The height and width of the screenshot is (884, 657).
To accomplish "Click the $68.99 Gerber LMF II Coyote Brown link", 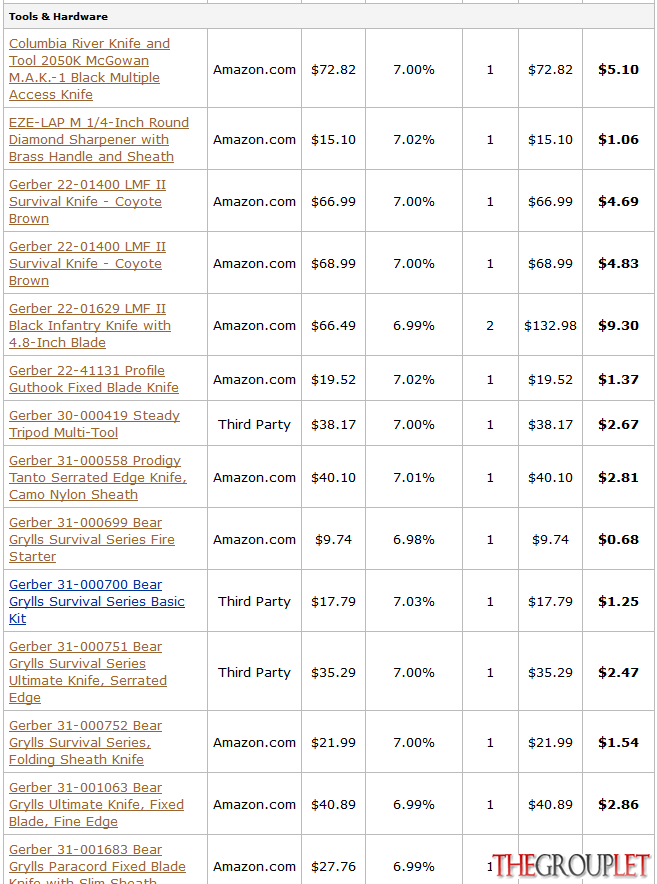I will (x=87, y=263).
